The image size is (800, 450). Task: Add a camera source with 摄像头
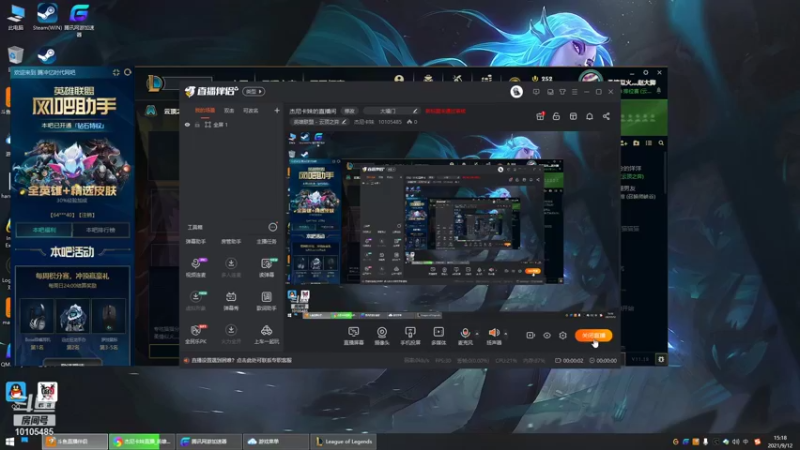[382, 336]
